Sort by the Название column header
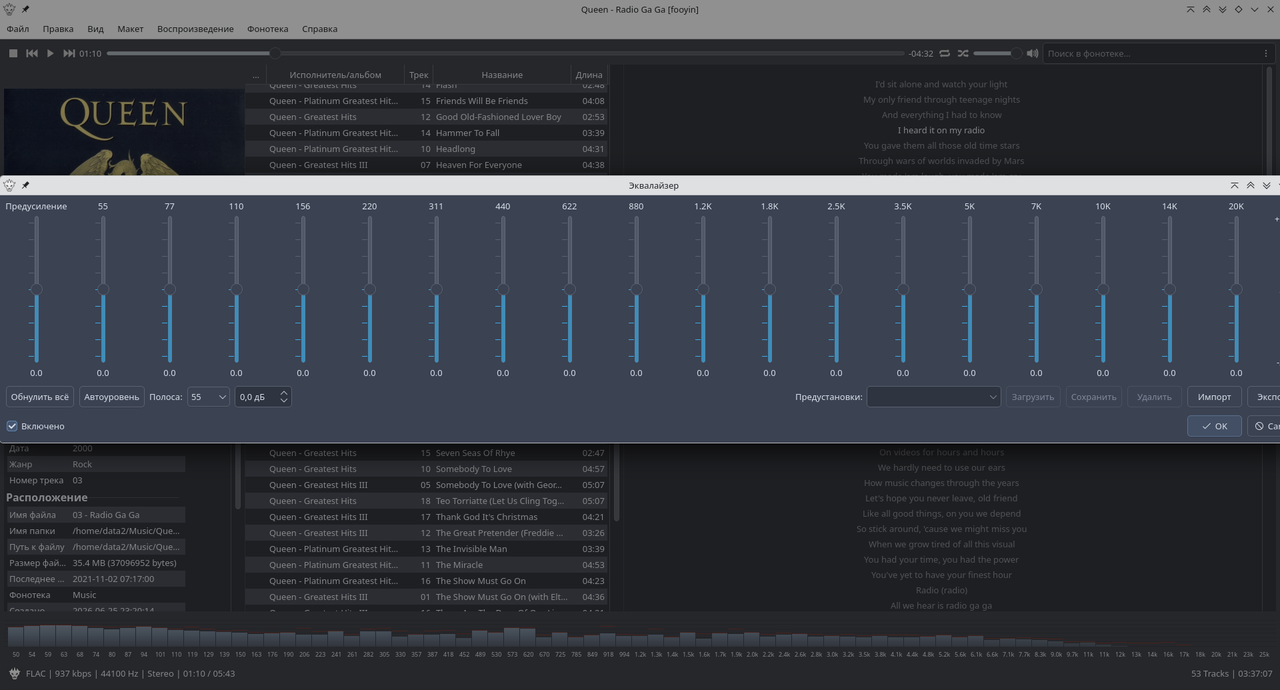The width and height of the screenshot is (1280, 690). coord(501,75)
